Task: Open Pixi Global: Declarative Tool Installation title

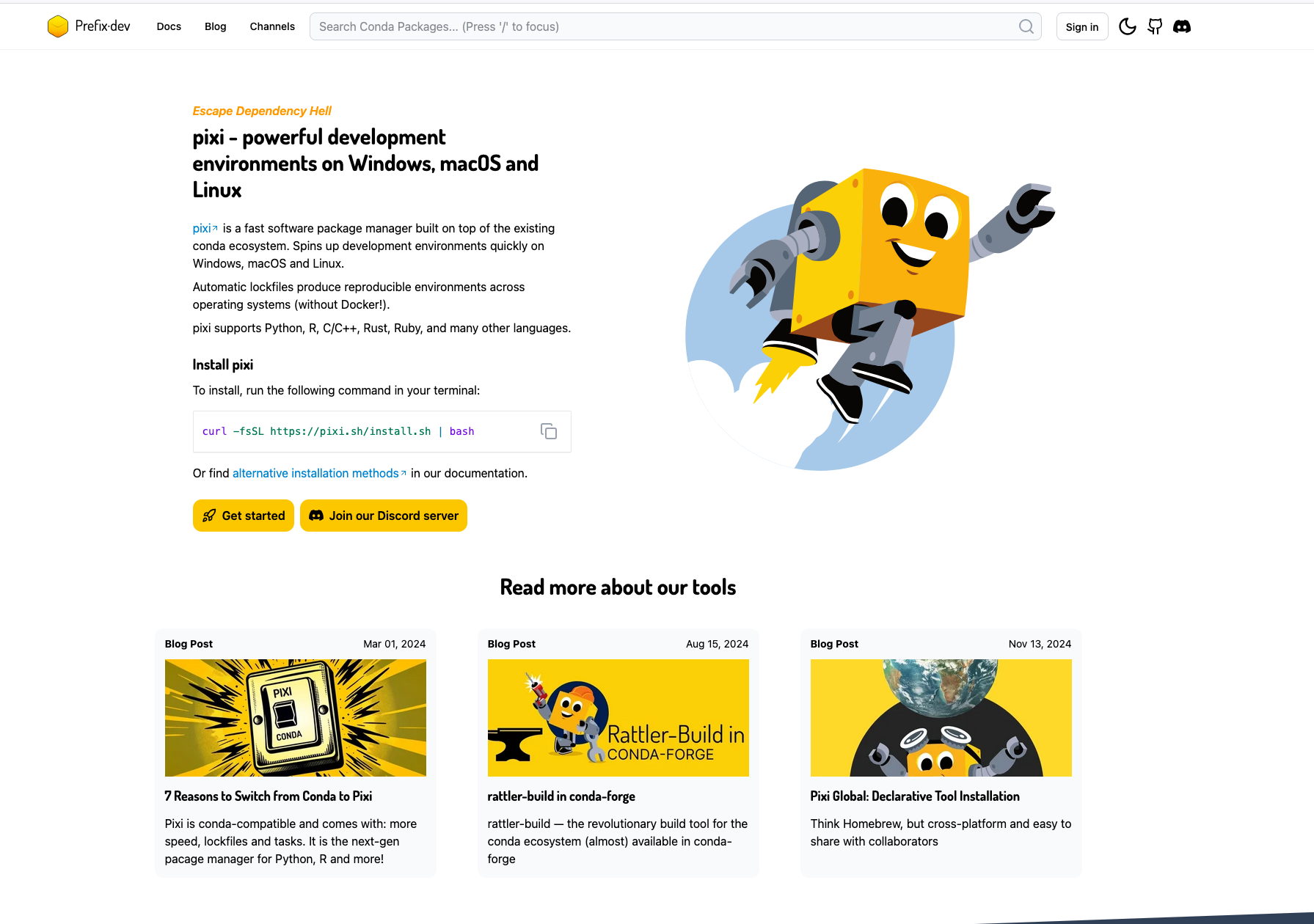Action: 915,796
